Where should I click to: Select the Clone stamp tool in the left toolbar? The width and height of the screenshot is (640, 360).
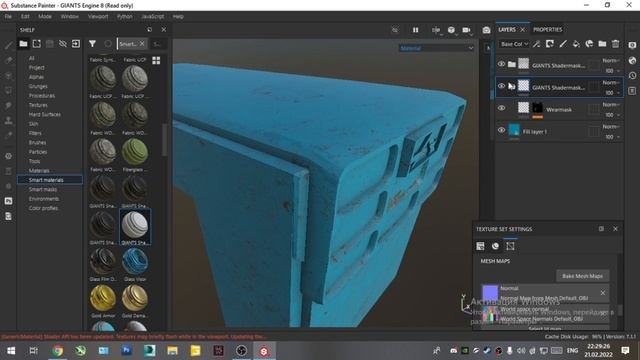8,120
